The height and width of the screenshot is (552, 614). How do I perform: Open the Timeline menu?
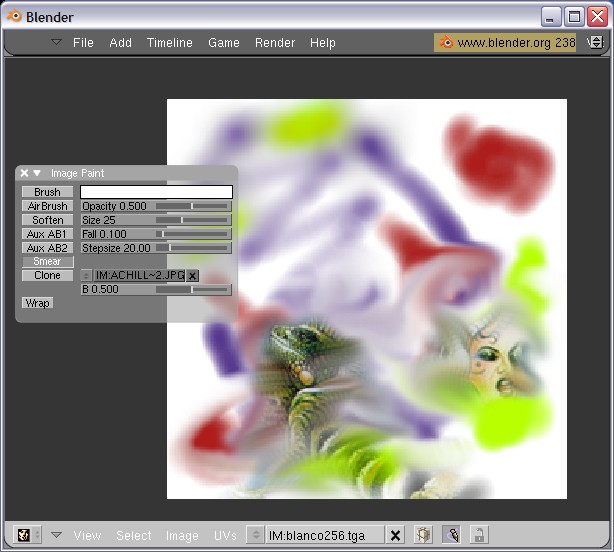[170, 42]
